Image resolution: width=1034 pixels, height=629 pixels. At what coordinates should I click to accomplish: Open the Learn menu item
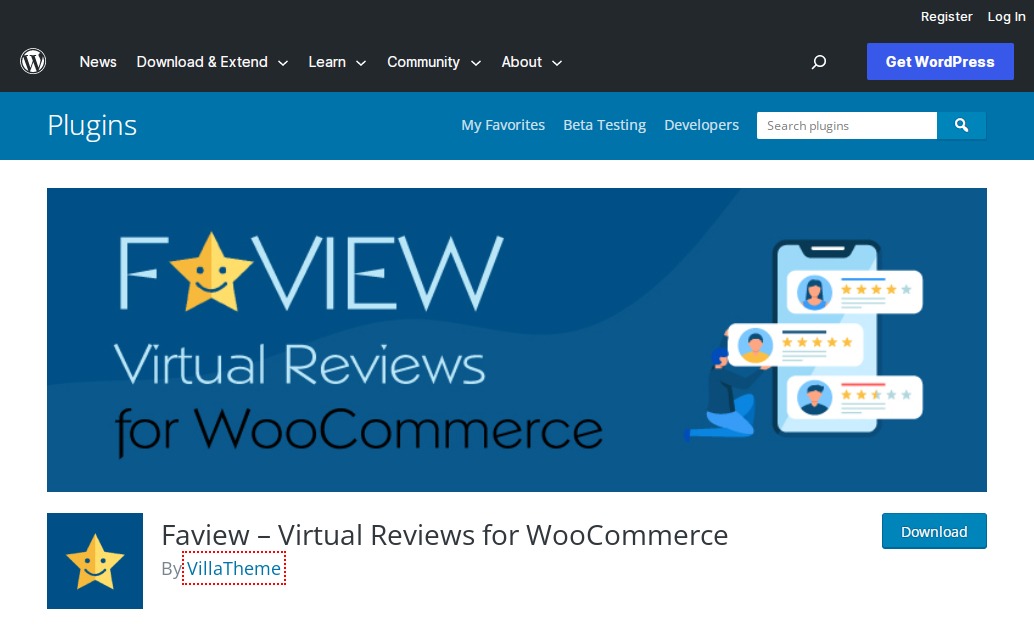(327, 62)
